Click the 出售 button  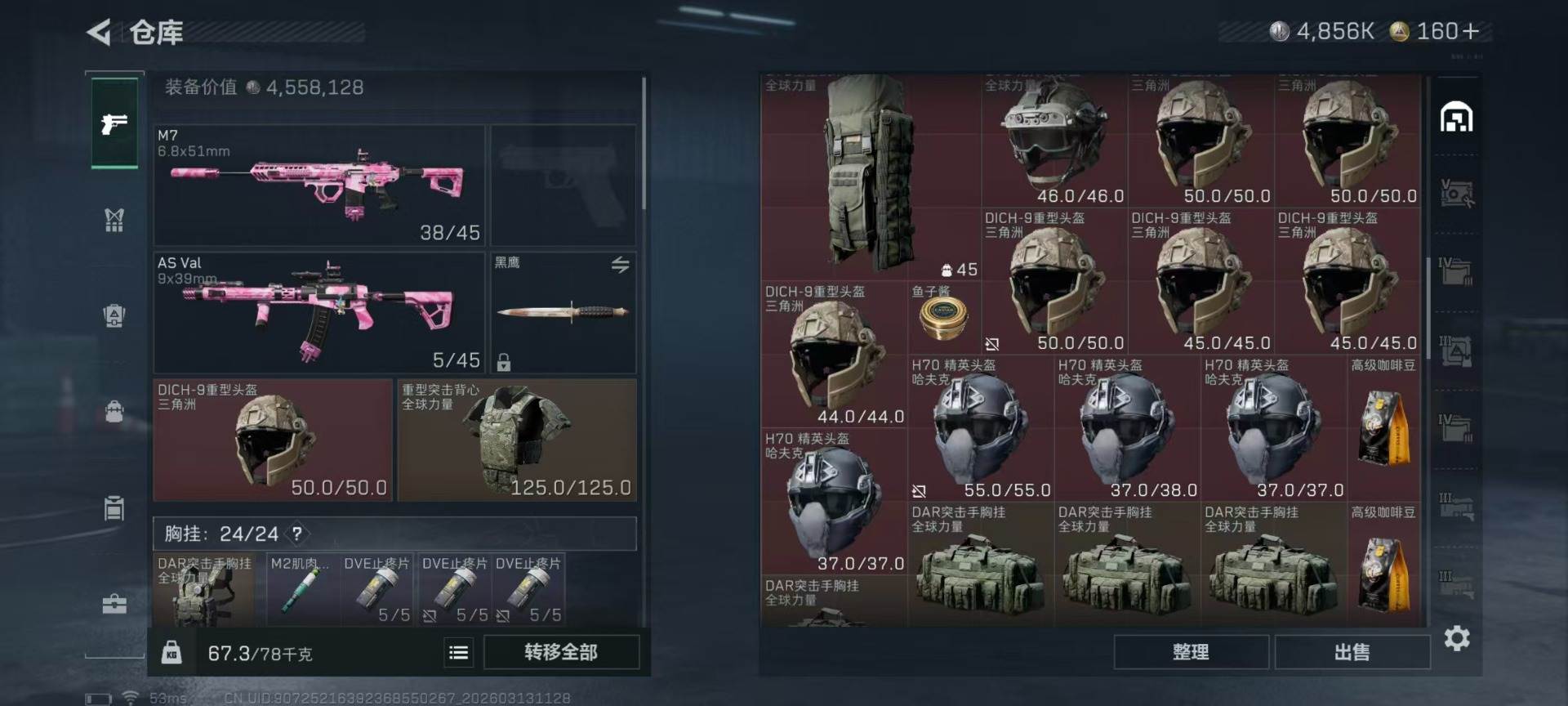[1352, 652]
